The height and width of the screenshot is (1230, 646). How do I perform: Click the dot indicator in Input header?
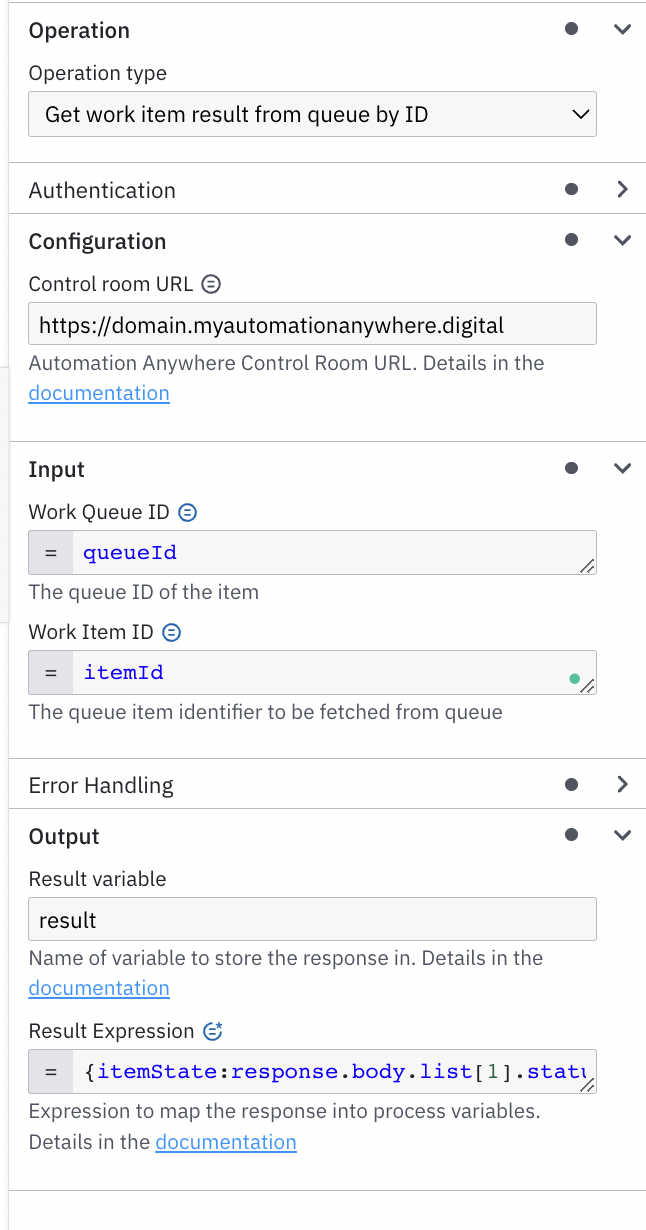pos(571,468)
